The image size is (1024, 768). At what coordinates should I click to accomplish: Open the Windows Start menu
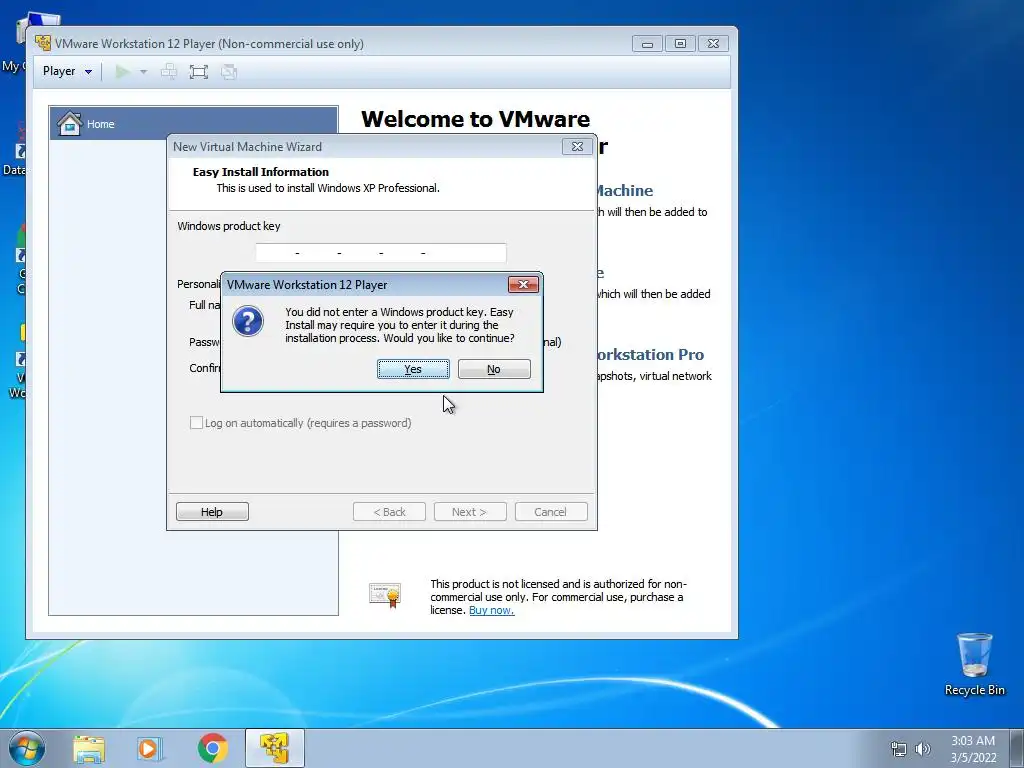[x=27, y=748]
